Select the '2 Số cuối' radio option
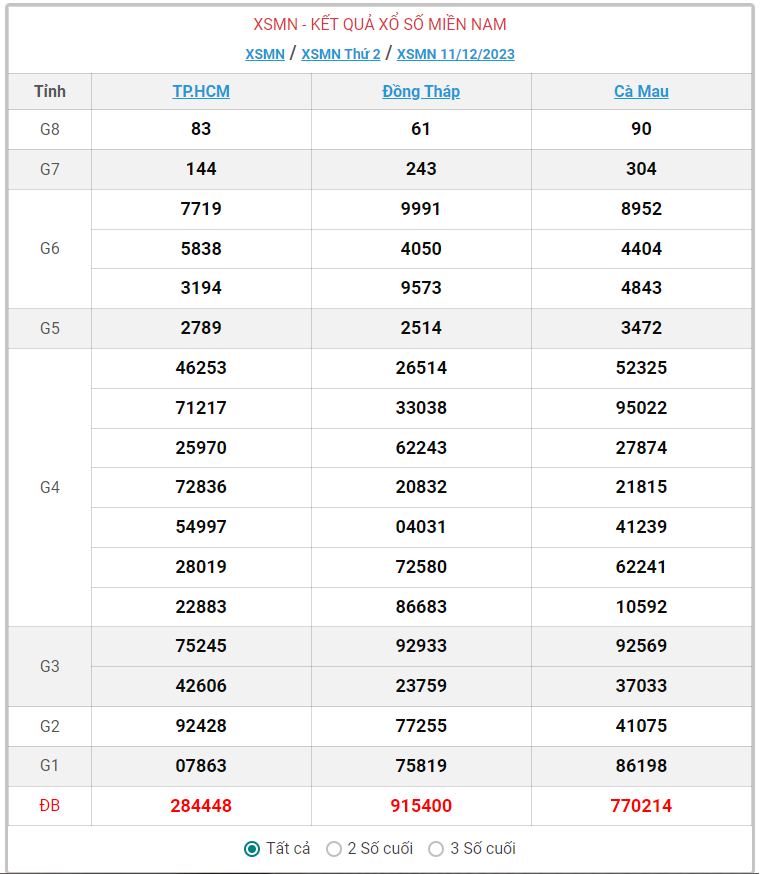760x874 pixels. click(x=334, y=849)
